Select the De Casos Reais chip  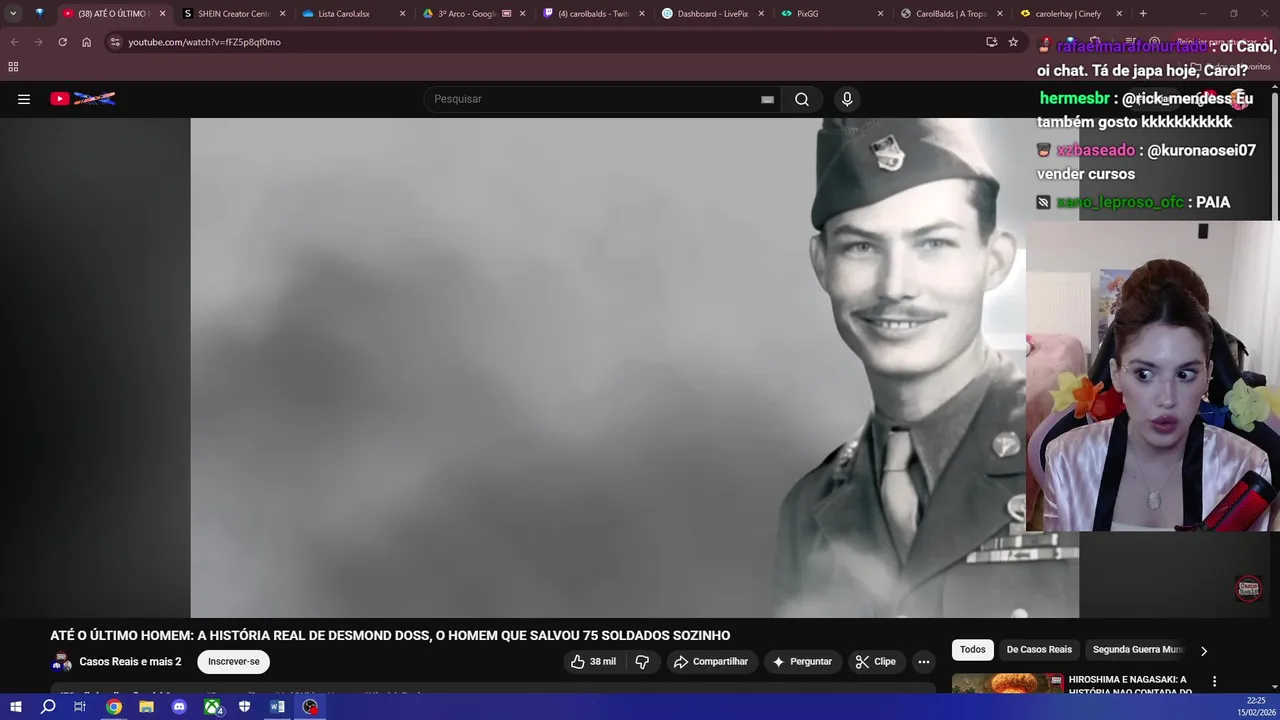pyautogui.click(x=1039, y=650)
